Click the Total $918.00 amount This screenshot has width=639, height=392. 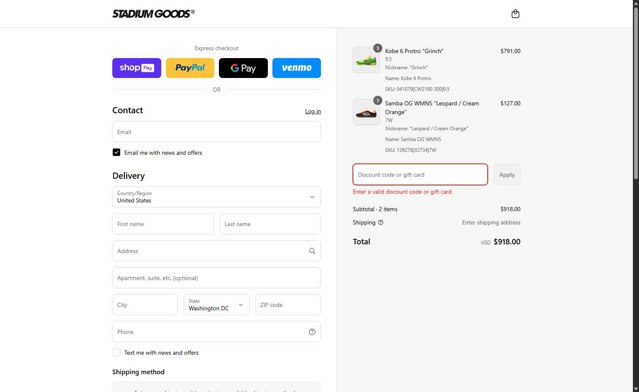coord(507,242)
